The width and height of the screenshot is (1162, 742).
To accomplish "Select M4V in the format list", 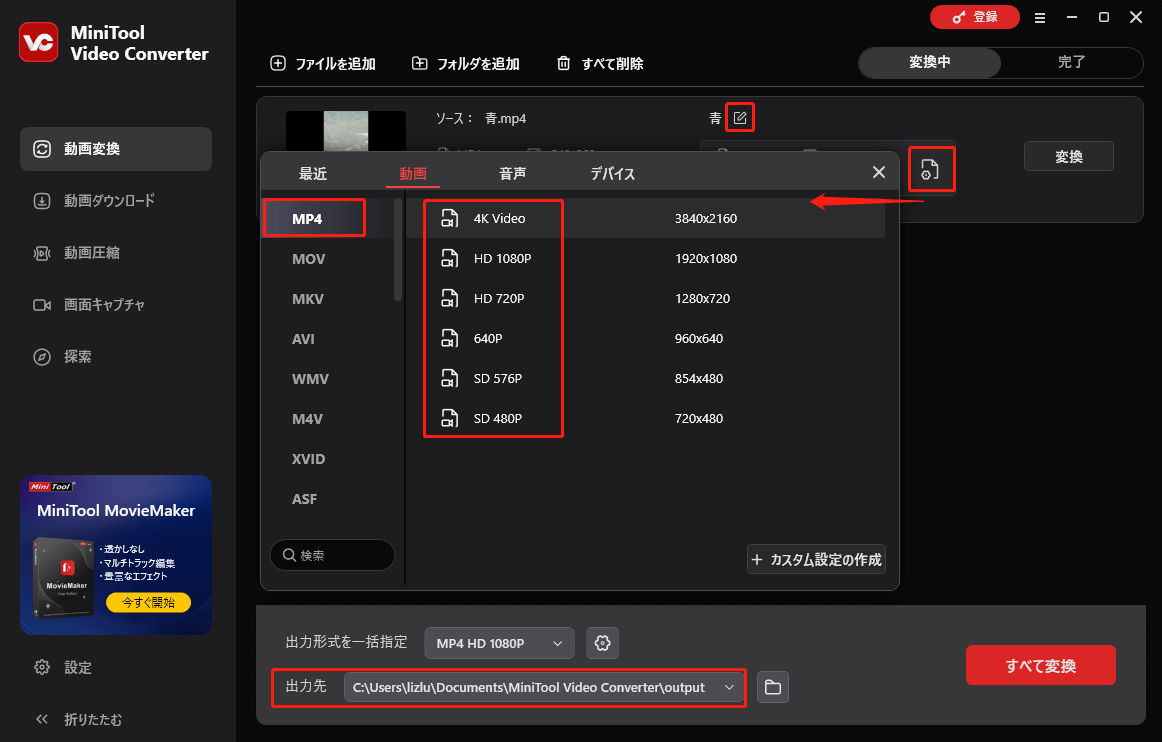I will click(307, 419).
